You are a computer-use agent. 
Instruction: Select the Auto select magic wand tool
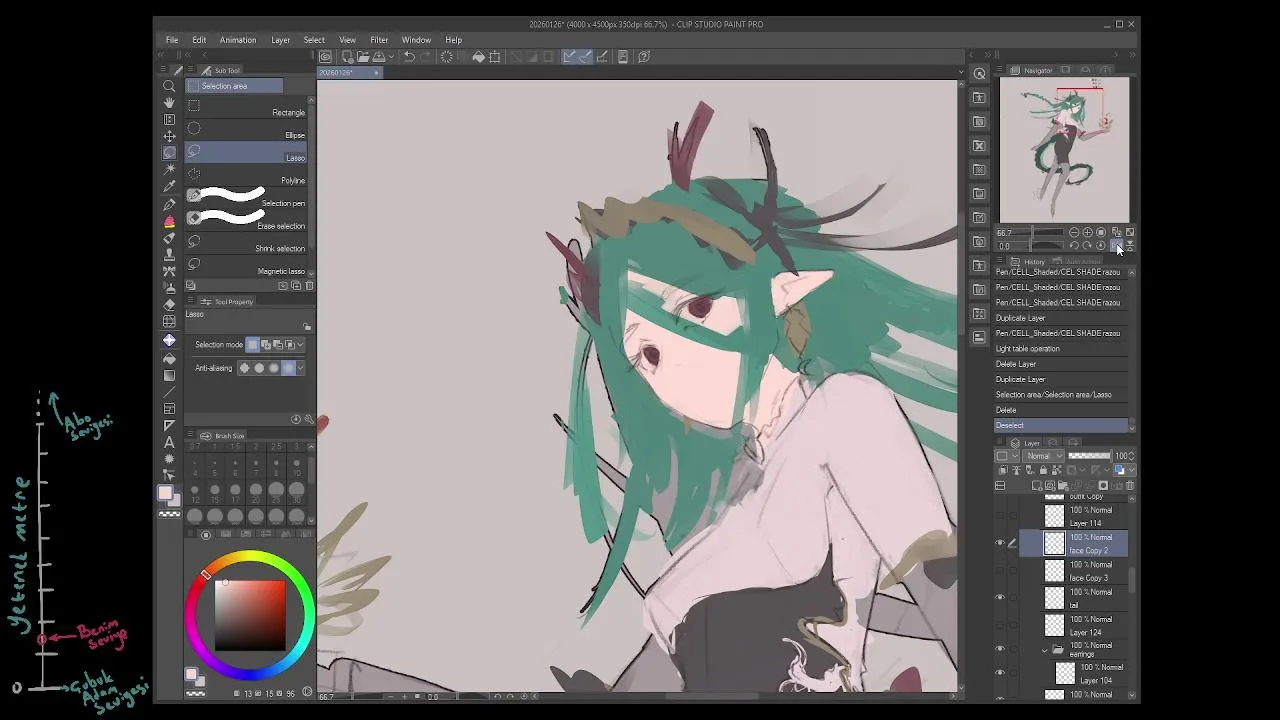pos(169,170)
